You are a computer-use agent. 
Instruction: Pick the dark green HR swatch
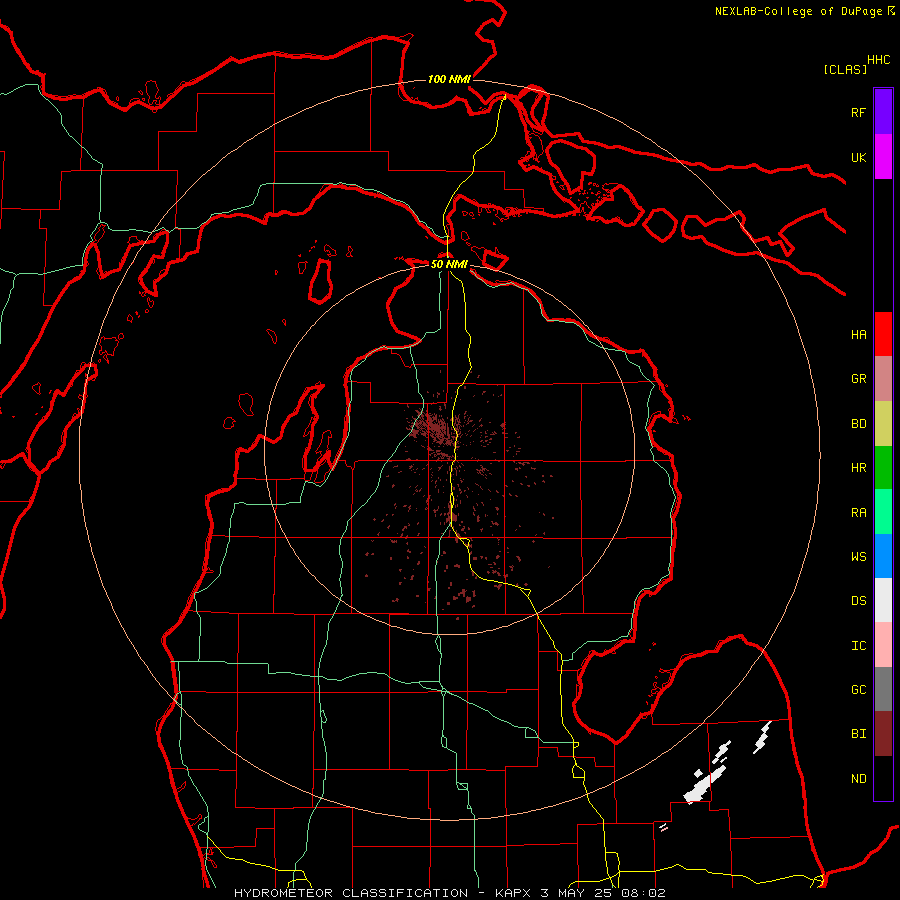pyautogui.click(x=883, y=468)
